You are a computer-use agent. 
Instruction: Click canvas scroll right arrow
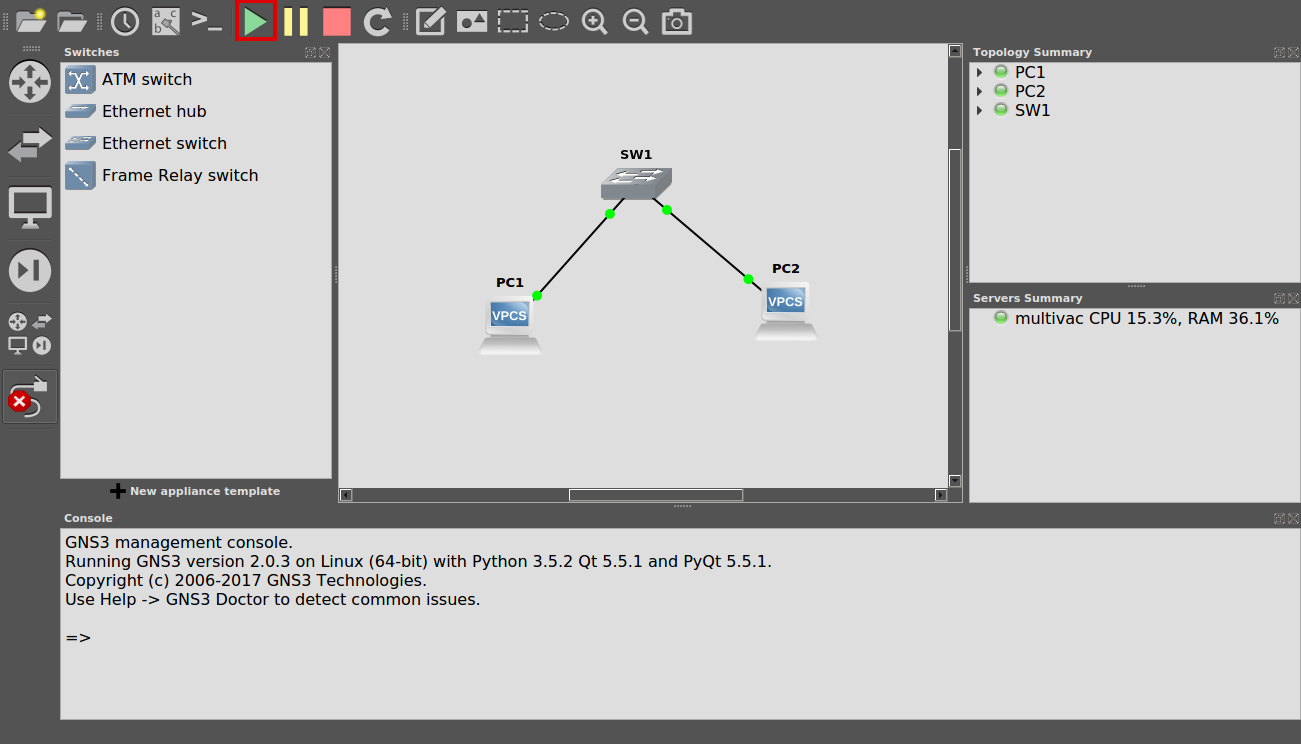[941, 495]
